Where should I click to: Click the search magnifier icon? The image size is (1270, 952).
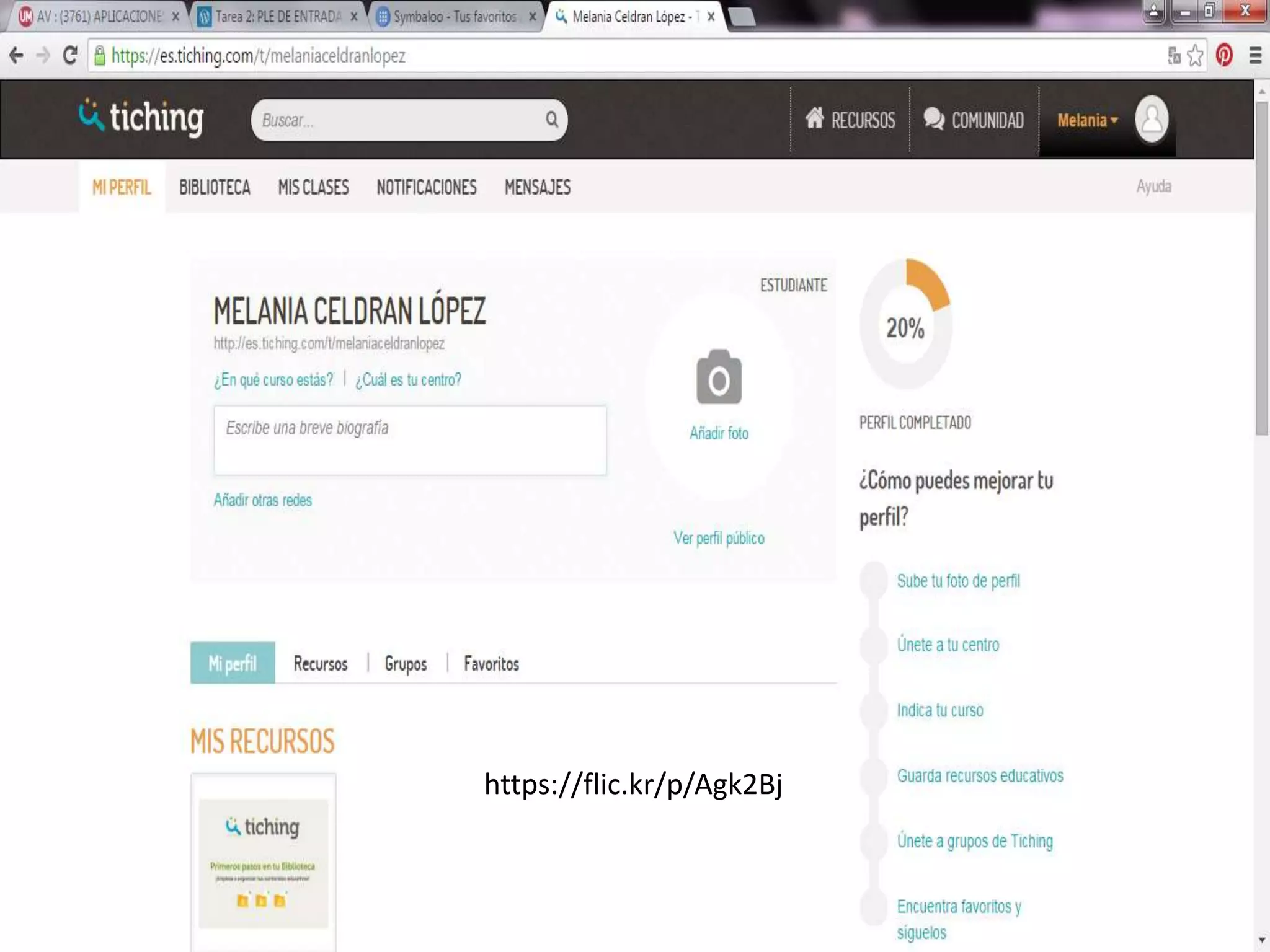(x=551, y=120)
